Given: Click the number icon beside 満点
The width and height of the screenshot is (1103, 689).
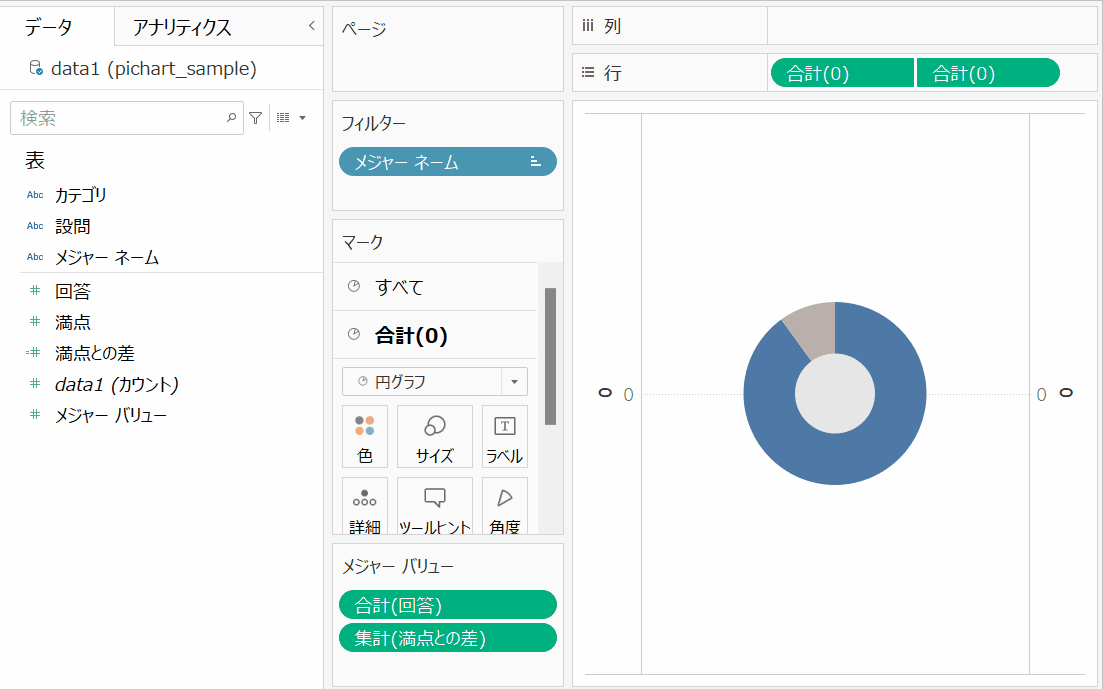Looking at the screenshot, I should (34, 322).
